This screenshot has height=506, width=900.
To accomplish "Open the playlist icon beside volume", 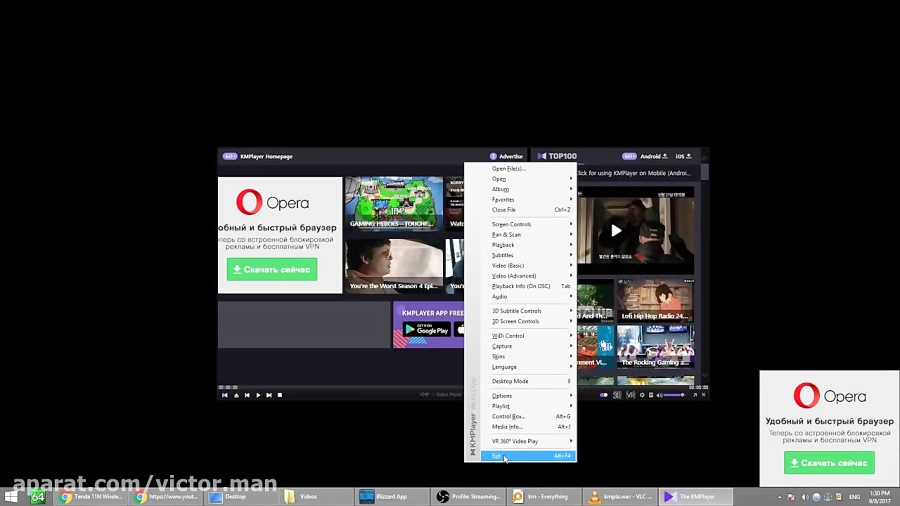I will 651,395.
